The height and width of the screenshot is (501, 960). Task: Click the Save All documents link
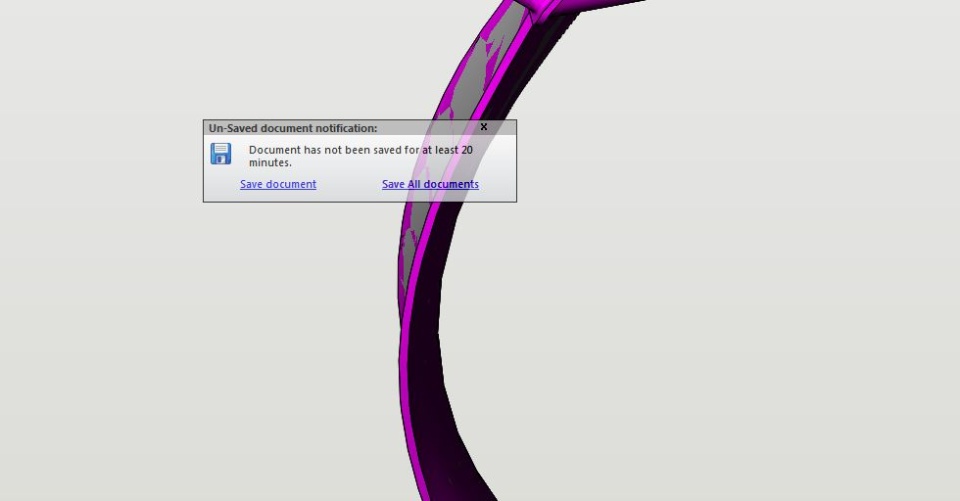[430, 184]
